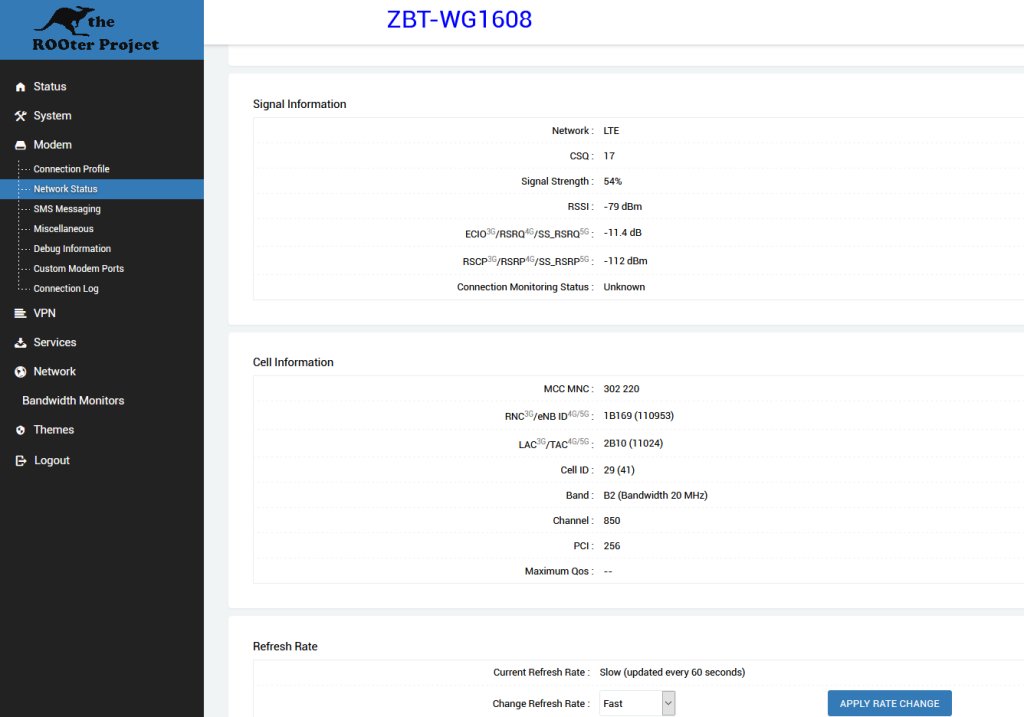Screen dimensions: 1024x717
Task: Click the Maximum Qos value dashes
Action: coord(608,571)
